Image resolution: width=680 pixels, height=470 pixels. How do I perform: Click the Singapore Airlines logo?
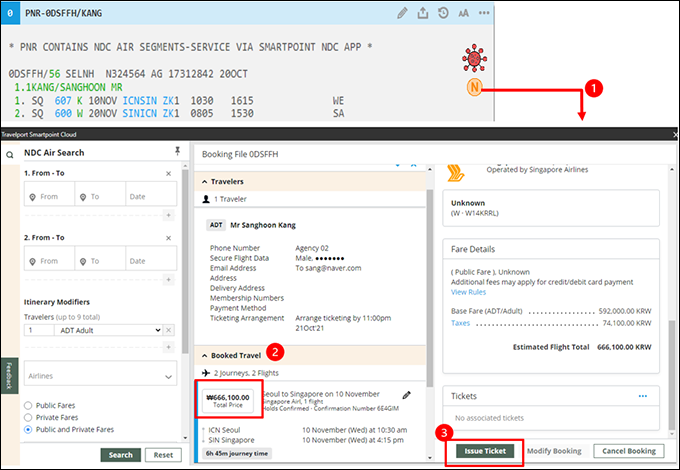[456, 172]
